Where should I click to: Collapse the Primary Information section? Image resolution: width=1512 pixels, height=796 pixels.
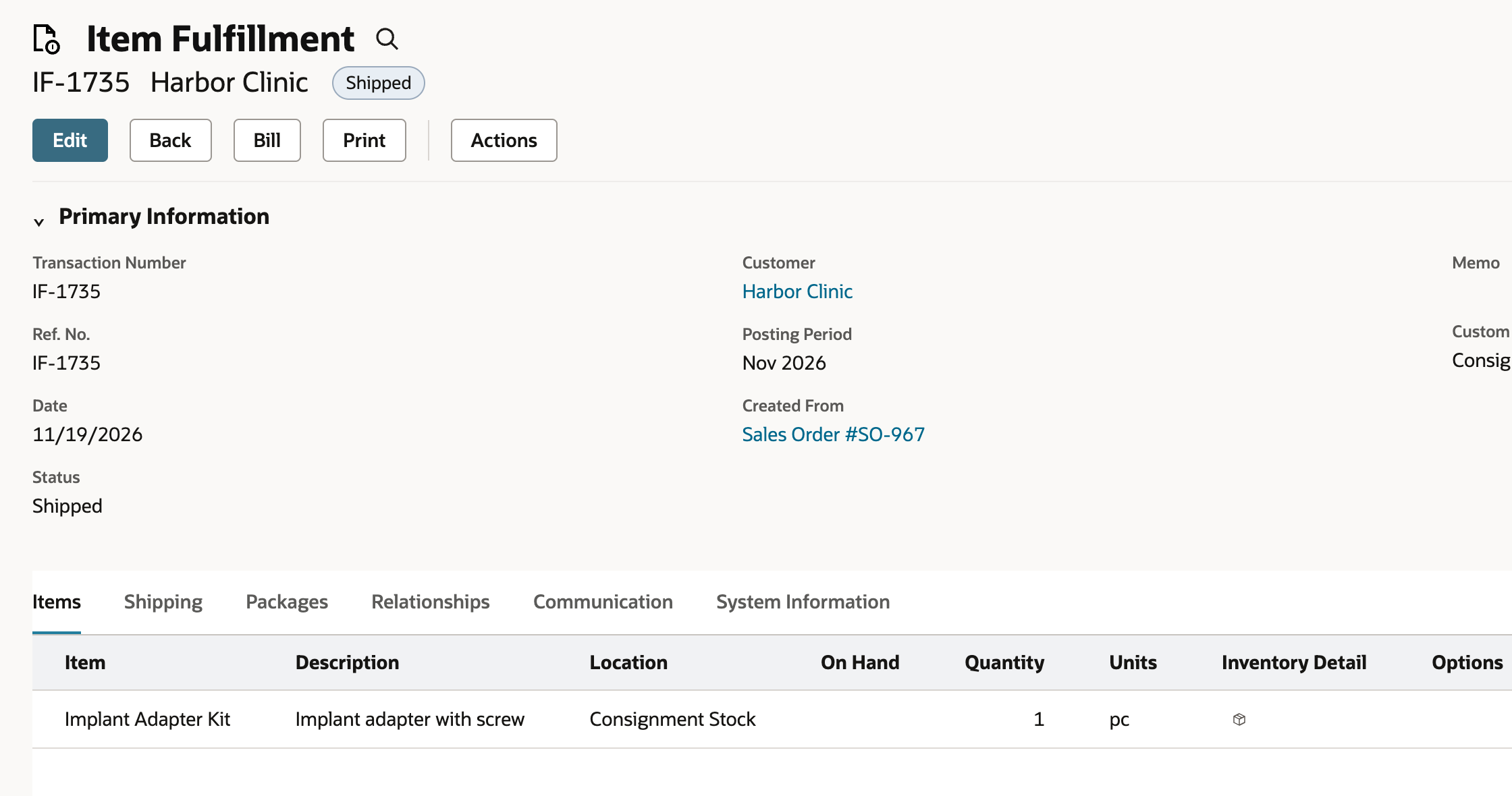(x=39, y=221)
